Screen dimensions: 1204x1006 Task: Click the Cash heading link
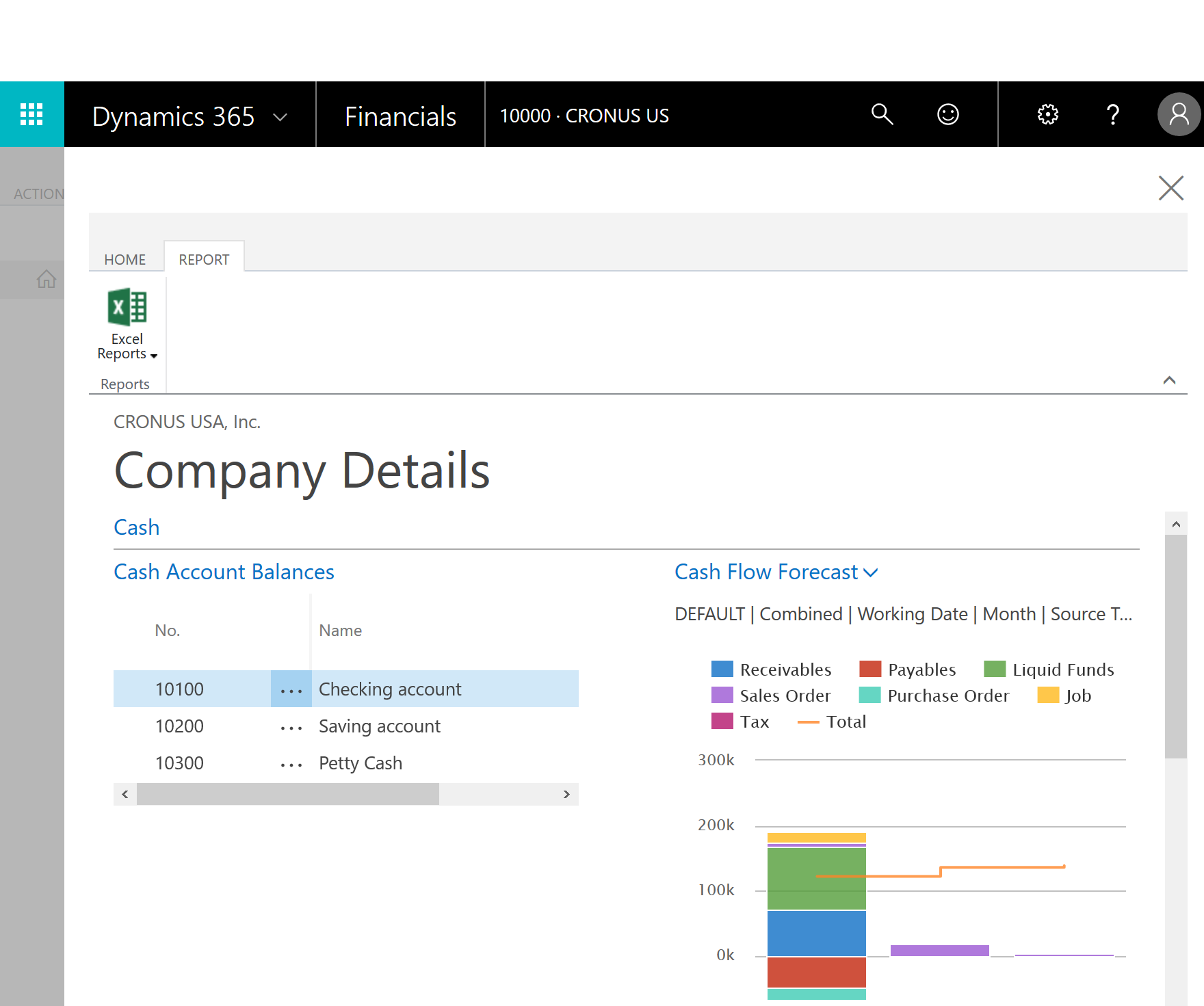136,527
